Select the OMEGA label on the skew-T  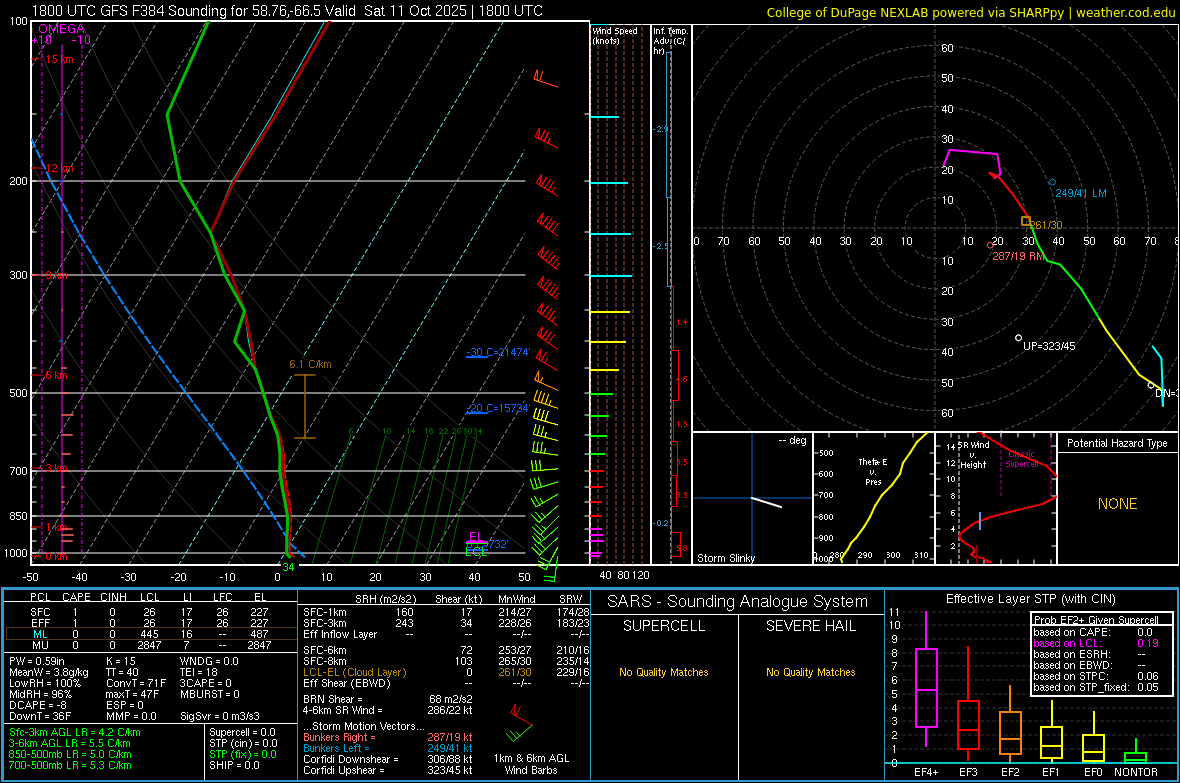61,29
